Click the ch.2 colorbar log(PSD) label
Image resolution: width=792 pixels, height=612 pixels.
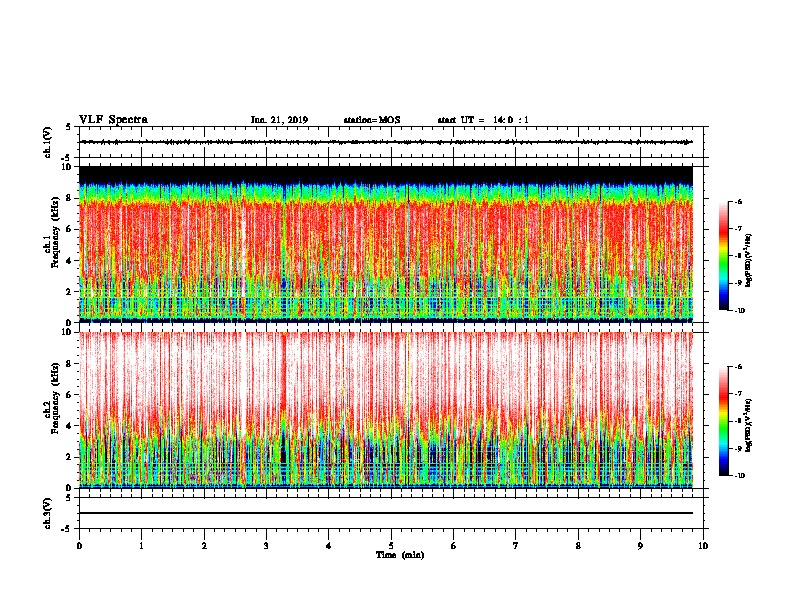pos(749,426)
